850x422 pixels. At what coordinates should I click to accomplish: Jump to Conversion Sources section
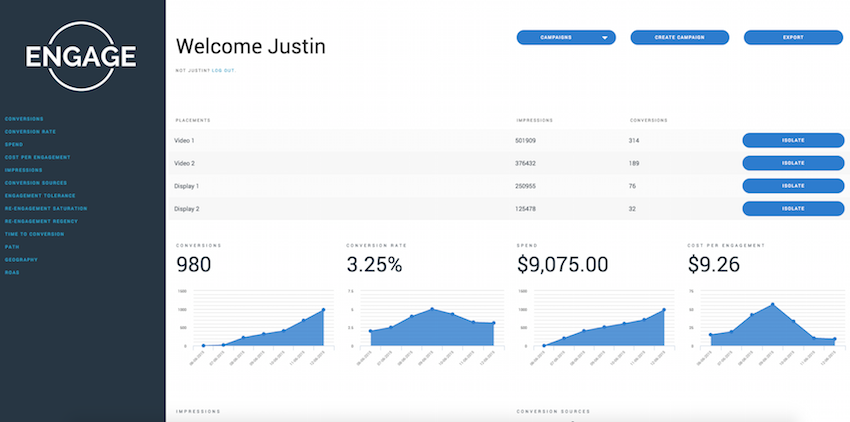pos(36,183)
